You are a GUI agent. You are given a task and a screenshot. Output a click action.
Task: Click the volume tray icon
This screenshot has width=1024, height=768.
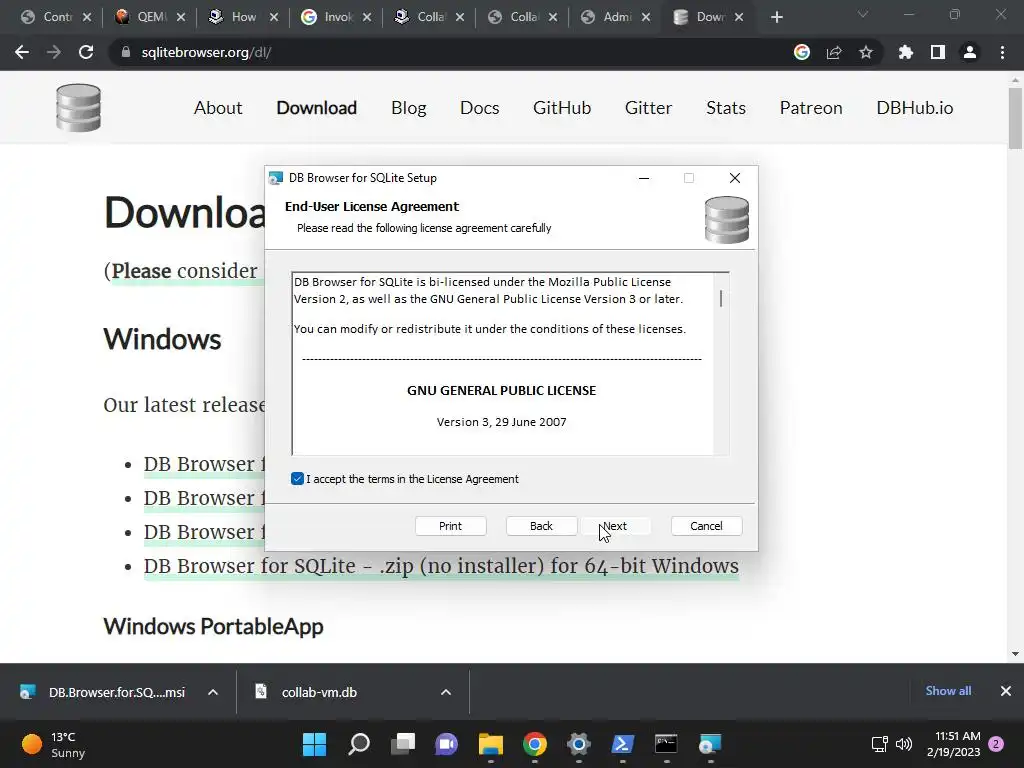click(904, 744)
